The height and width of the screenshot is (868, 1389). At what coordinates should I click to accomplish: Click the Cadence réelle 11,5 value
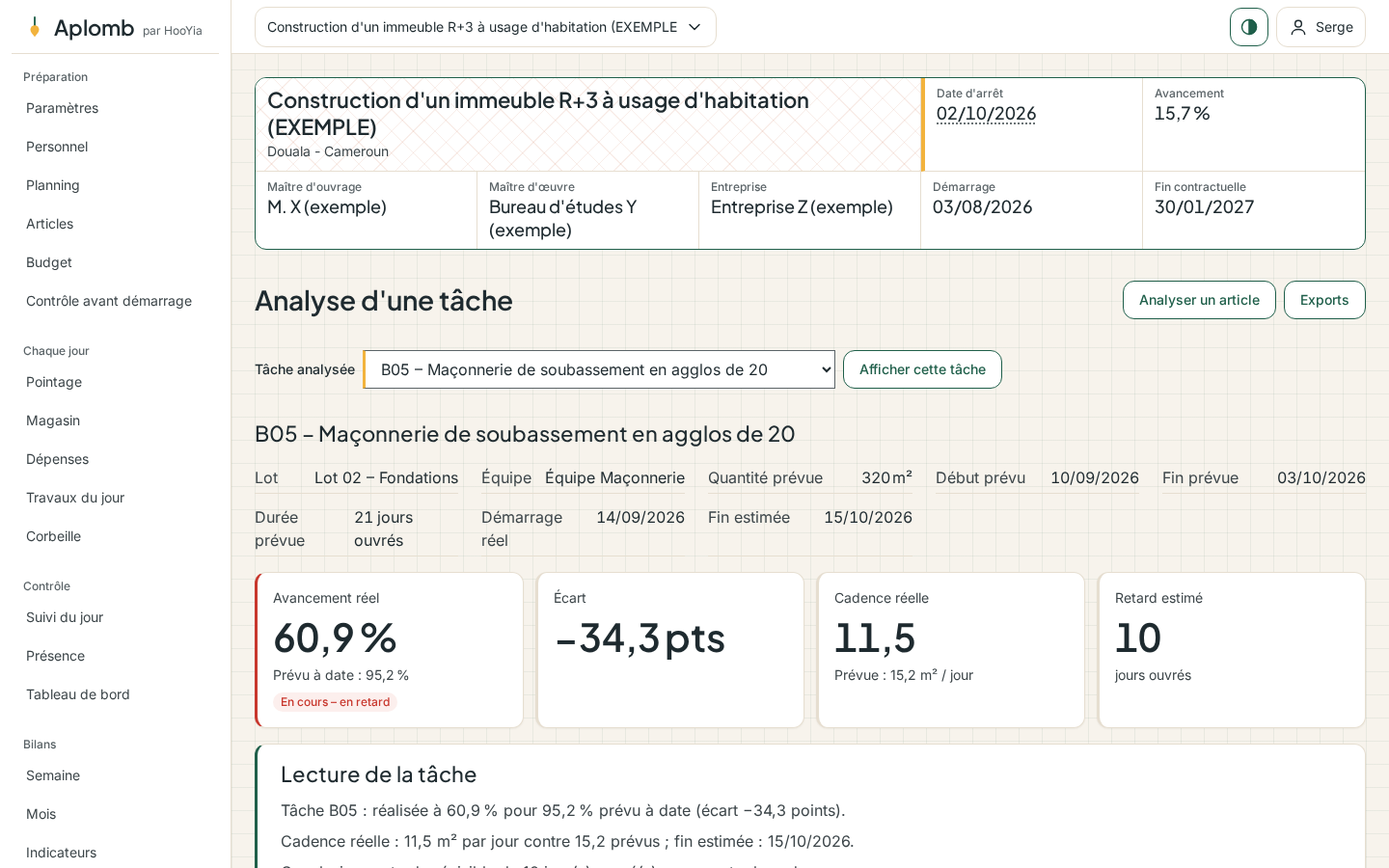click(x=875, y=637)
